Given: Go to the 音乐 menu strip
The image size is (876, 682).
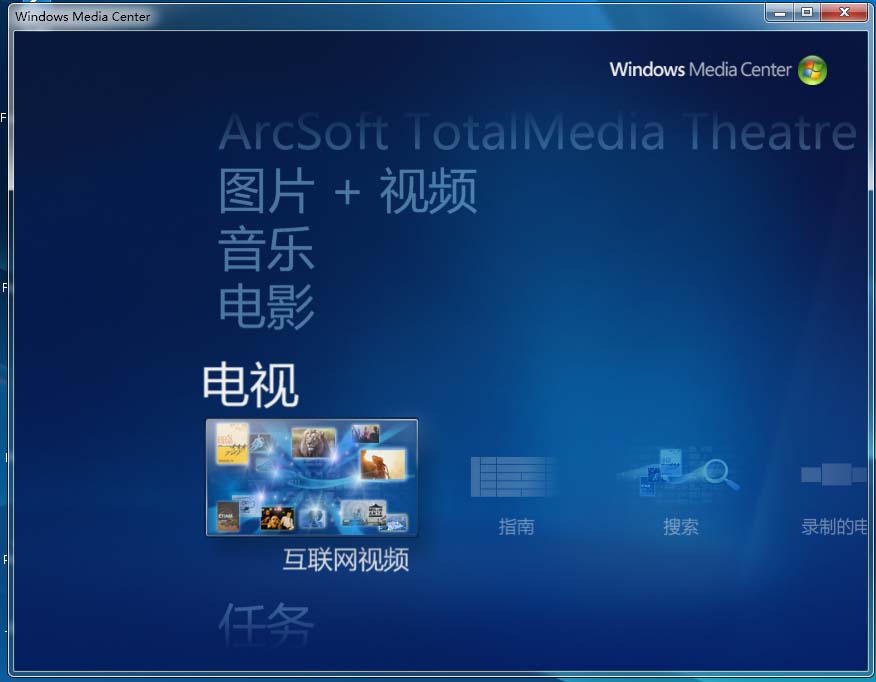Looking at the screenshot, I should tap(266, 249).
